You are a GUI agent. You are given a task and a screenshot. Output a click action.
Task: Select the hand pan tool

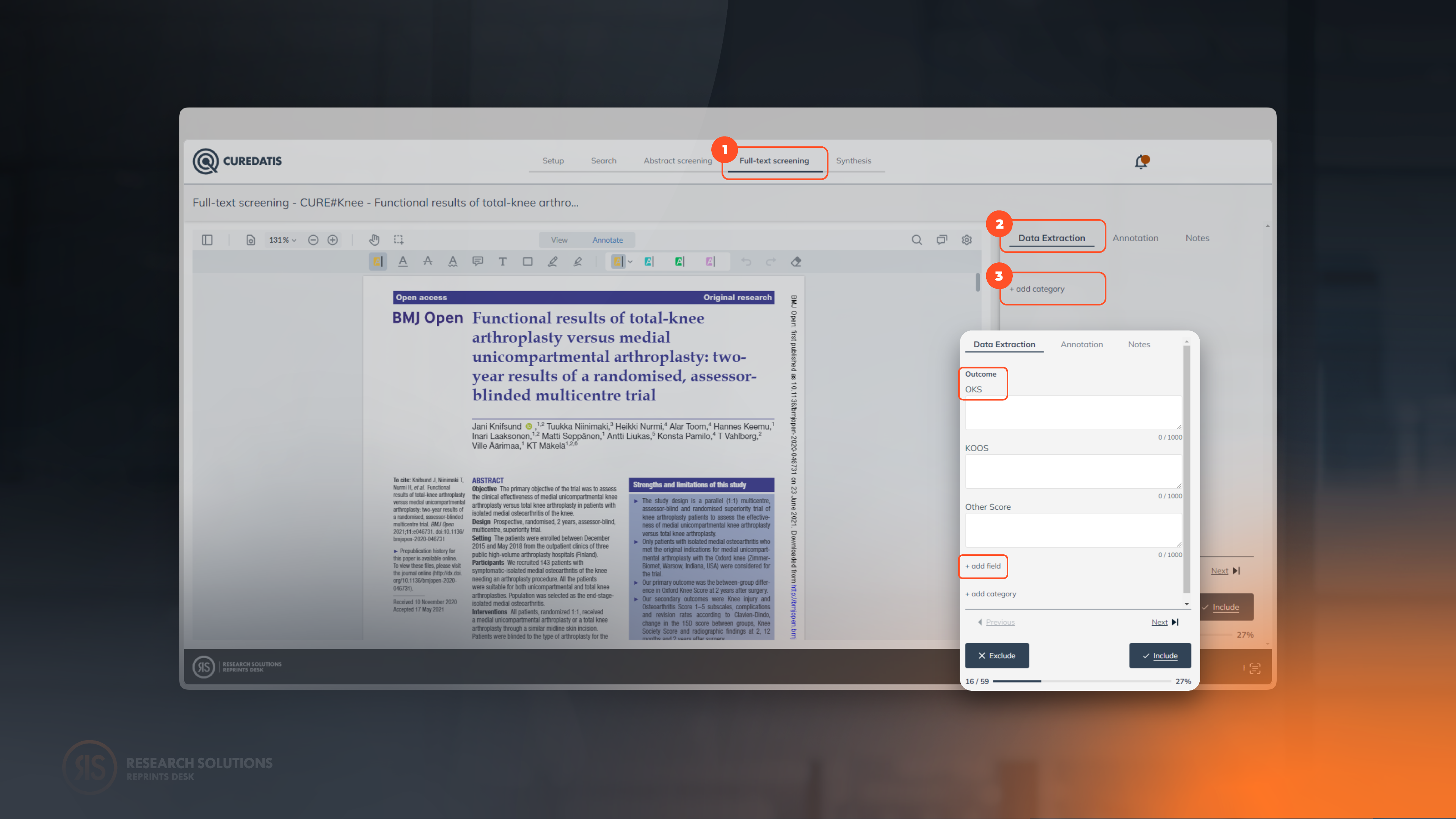tap(374, 240)
